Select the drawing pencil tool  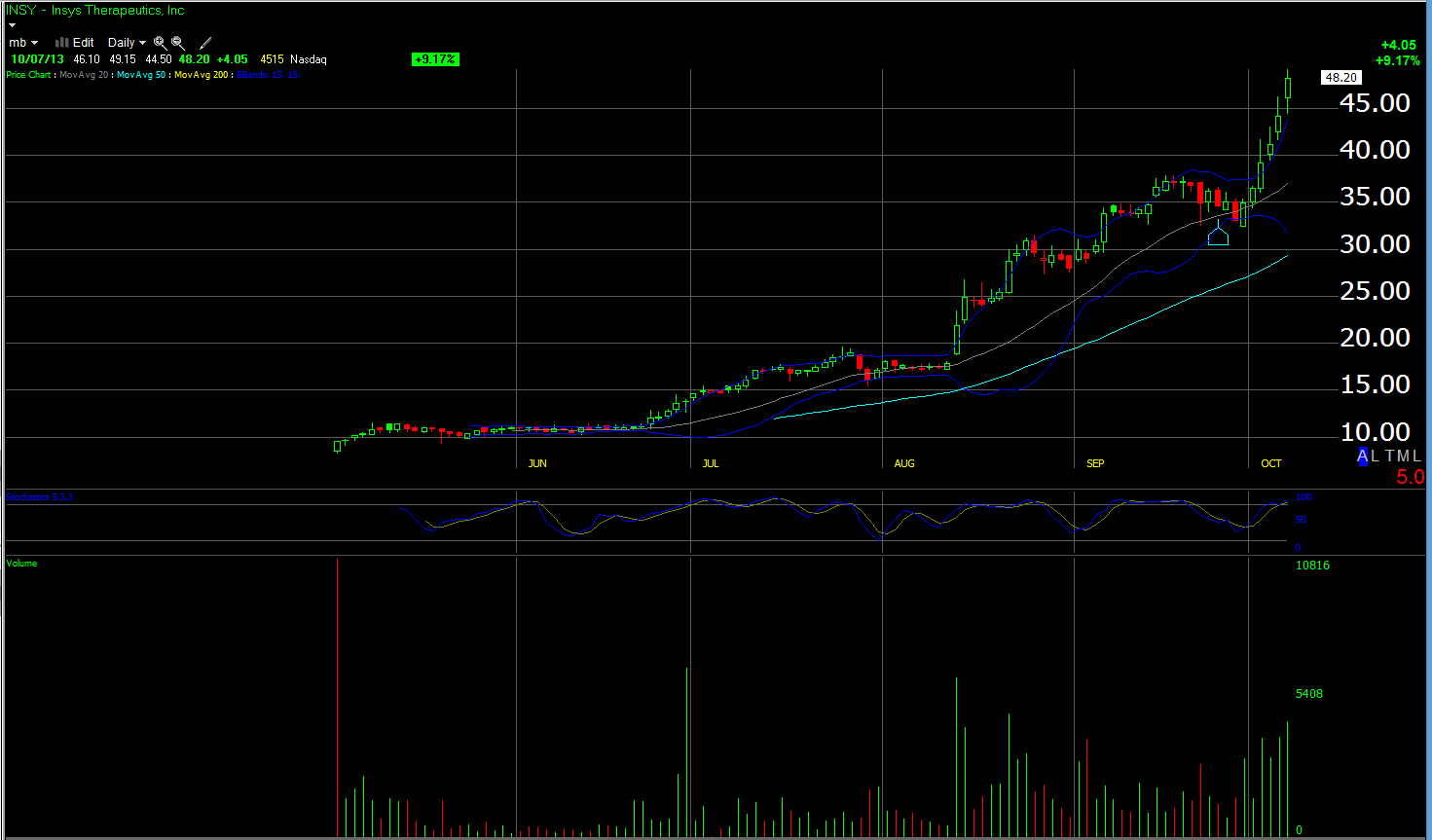(x=205, y=43)
